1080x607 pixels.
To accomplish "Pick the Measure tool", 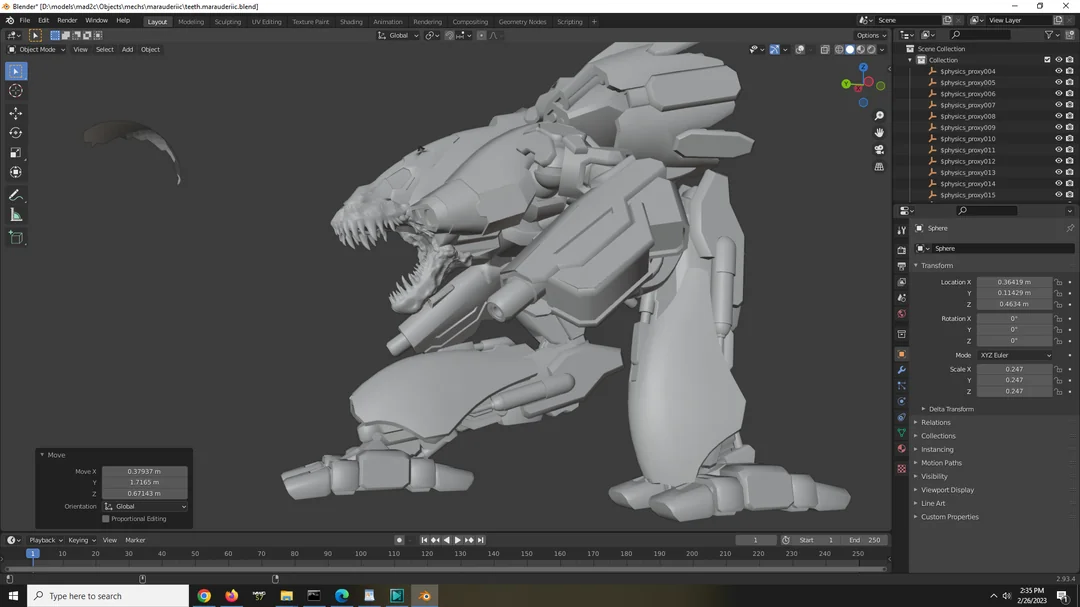I will 16,215.
